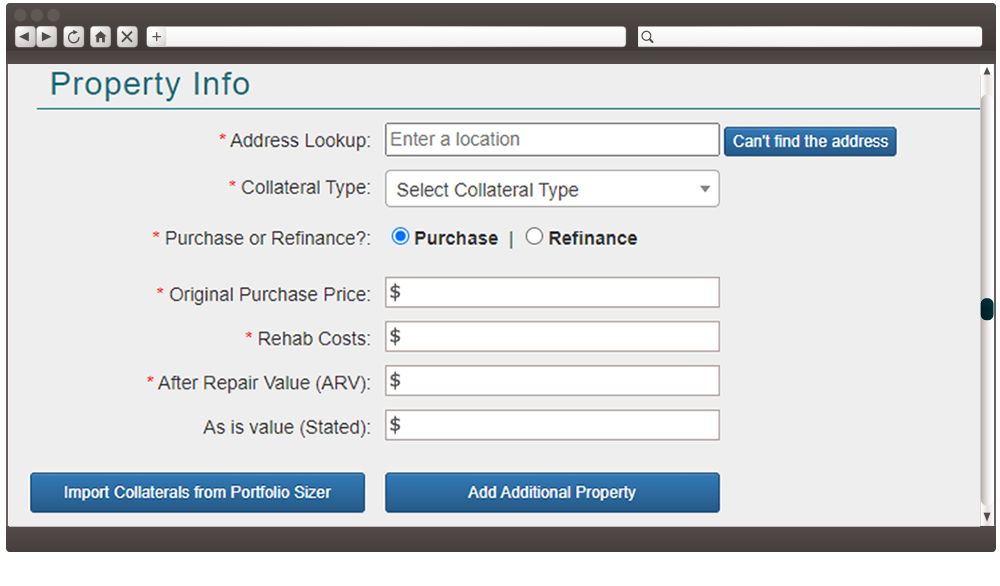The image size is (1000, 586).
Task: Click the As is value (Stated) field
Action: (552, 425)
